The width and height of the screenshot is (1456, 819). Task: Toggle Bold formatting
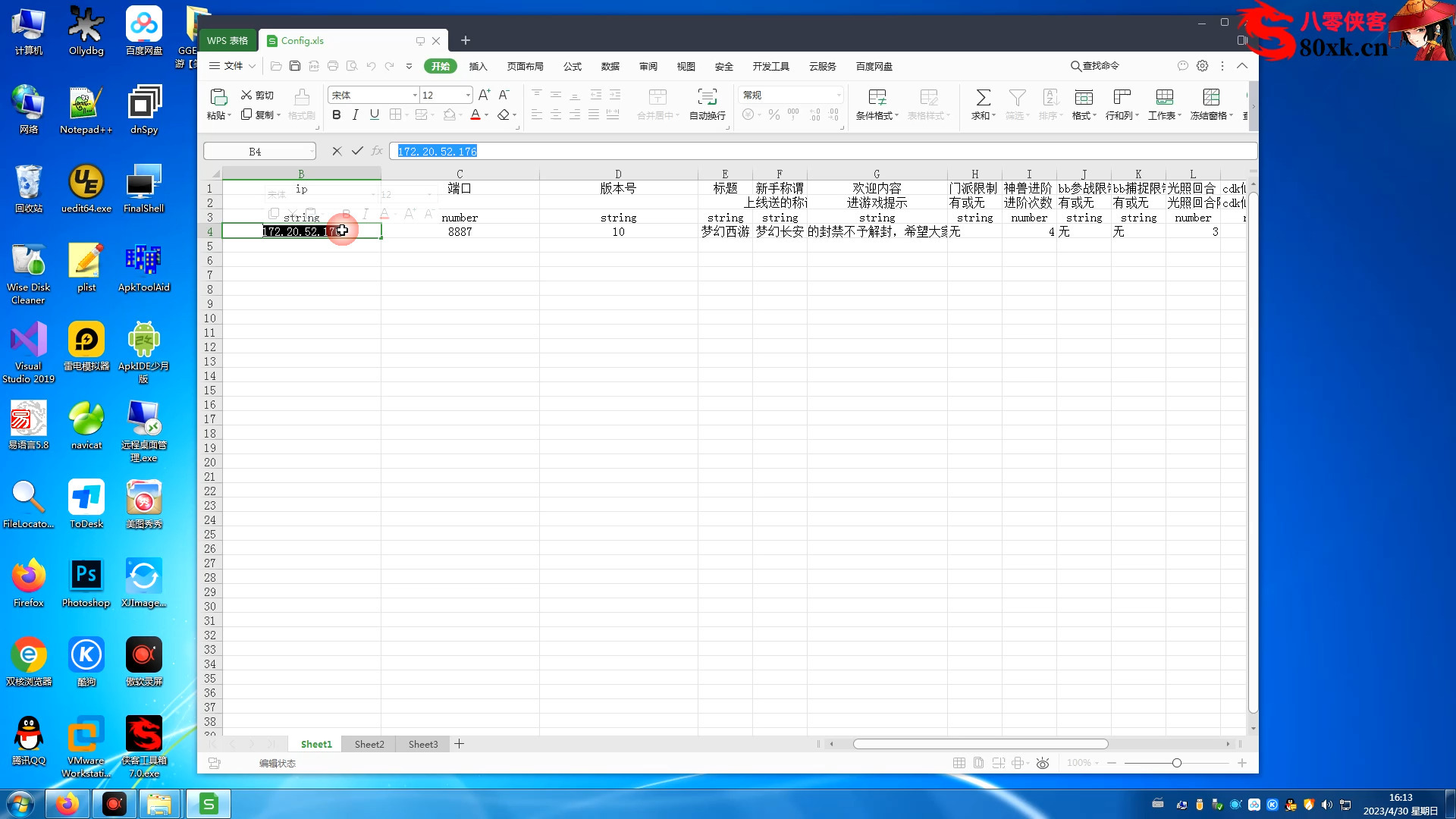336,115
